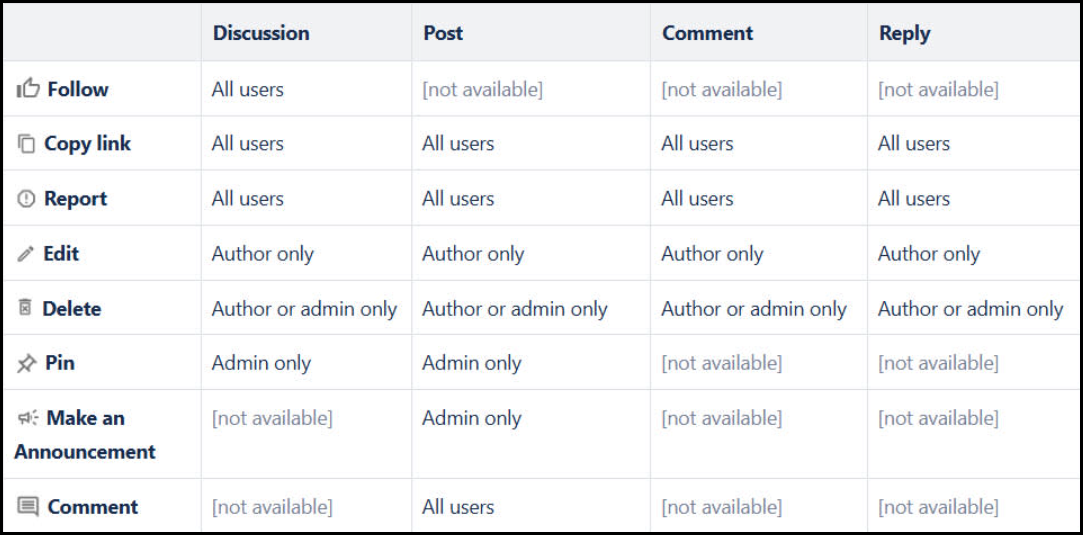Image resolution: width=1083 pixels, height=535 pixels.
Task: Click the Pin pushpin icon
Action: [26, 364]
